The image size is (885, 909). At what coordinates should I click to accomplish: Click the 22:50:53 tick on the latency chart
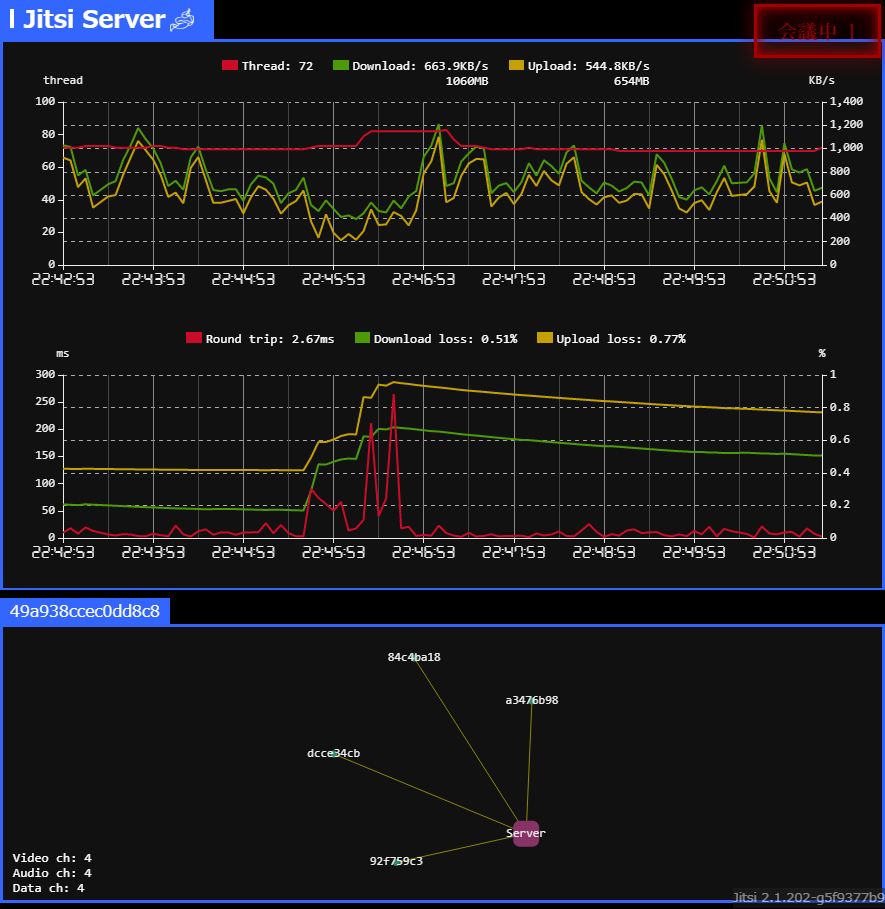(x=784, y=552)
